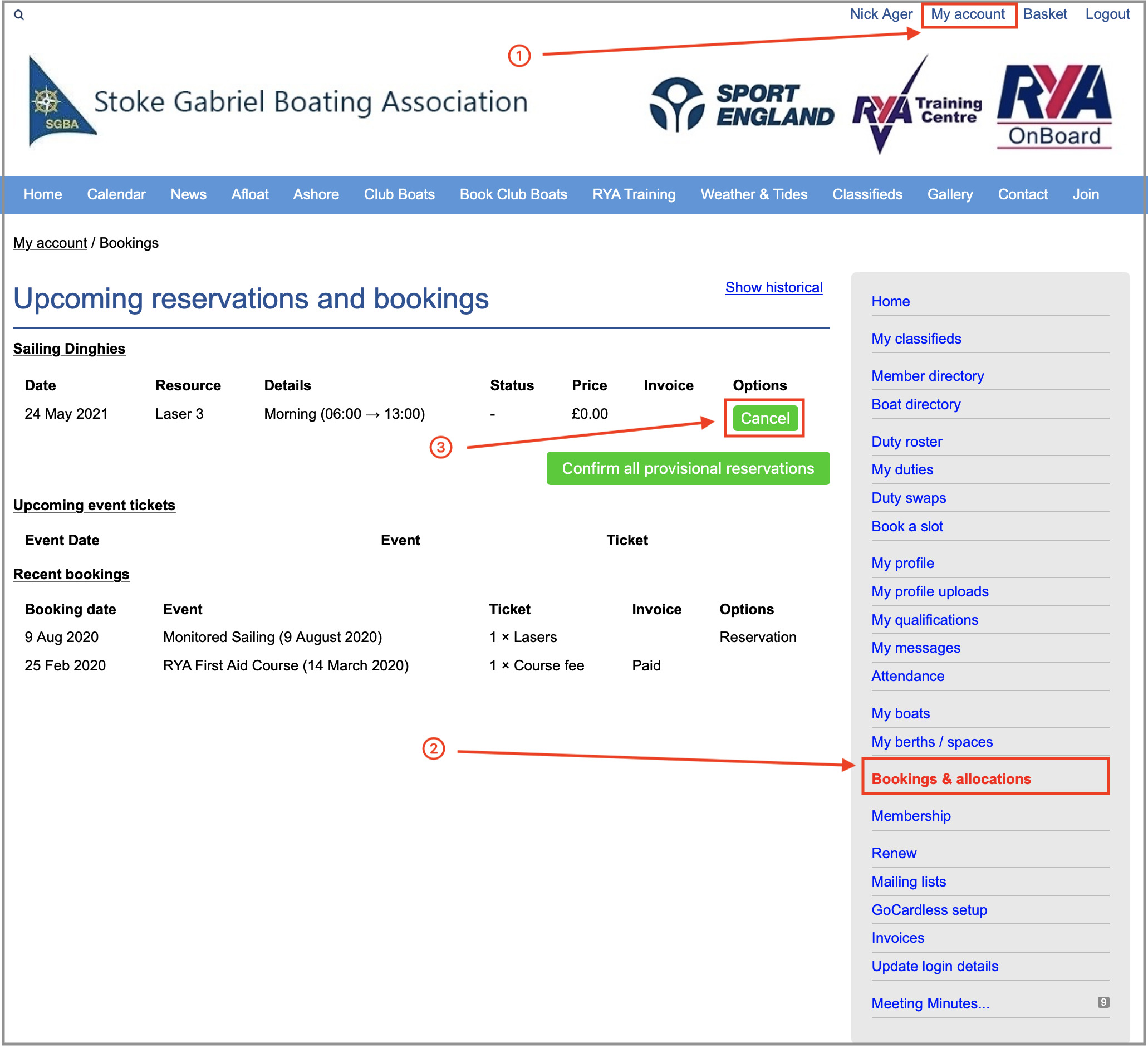This screenshot has height=1048, width=1148.
Task: Select Reservation option text
Action: pyautogui.click(x=758, y=637)
